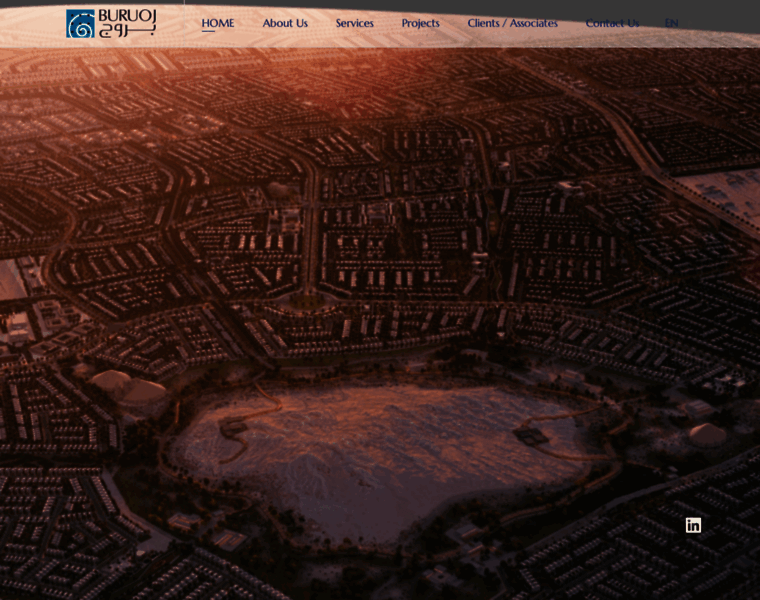Screen dimensions: 760x600
Task: Open the Contact Us link
Action: (x=612, y=23)
